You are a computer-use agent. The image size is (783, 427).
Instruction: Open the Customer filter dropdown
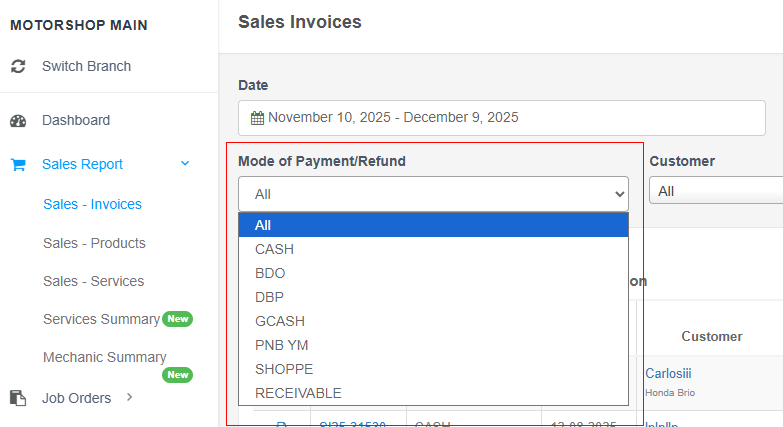click(715, 190)
